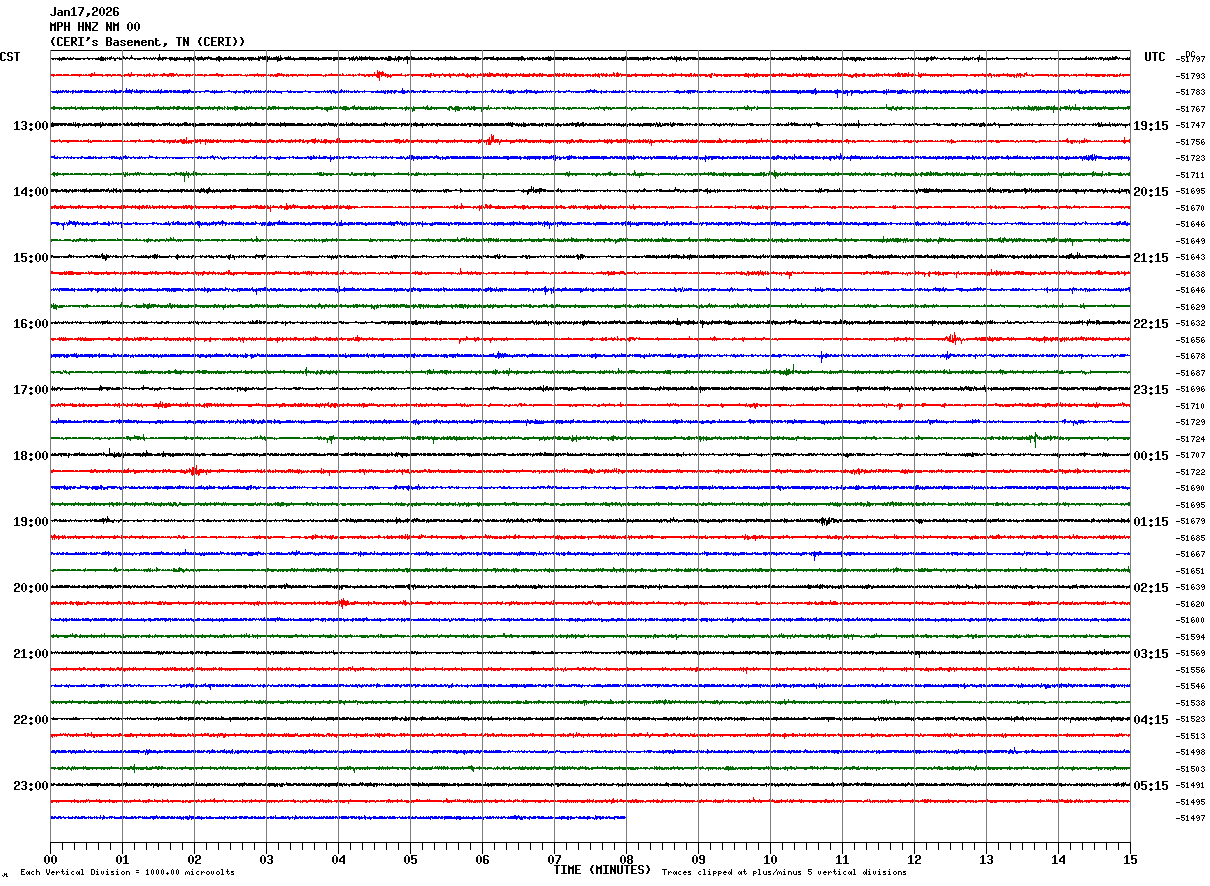Click minute tick label 12 on the bottom axis
Screen dimensions: 1210x886
914,860
